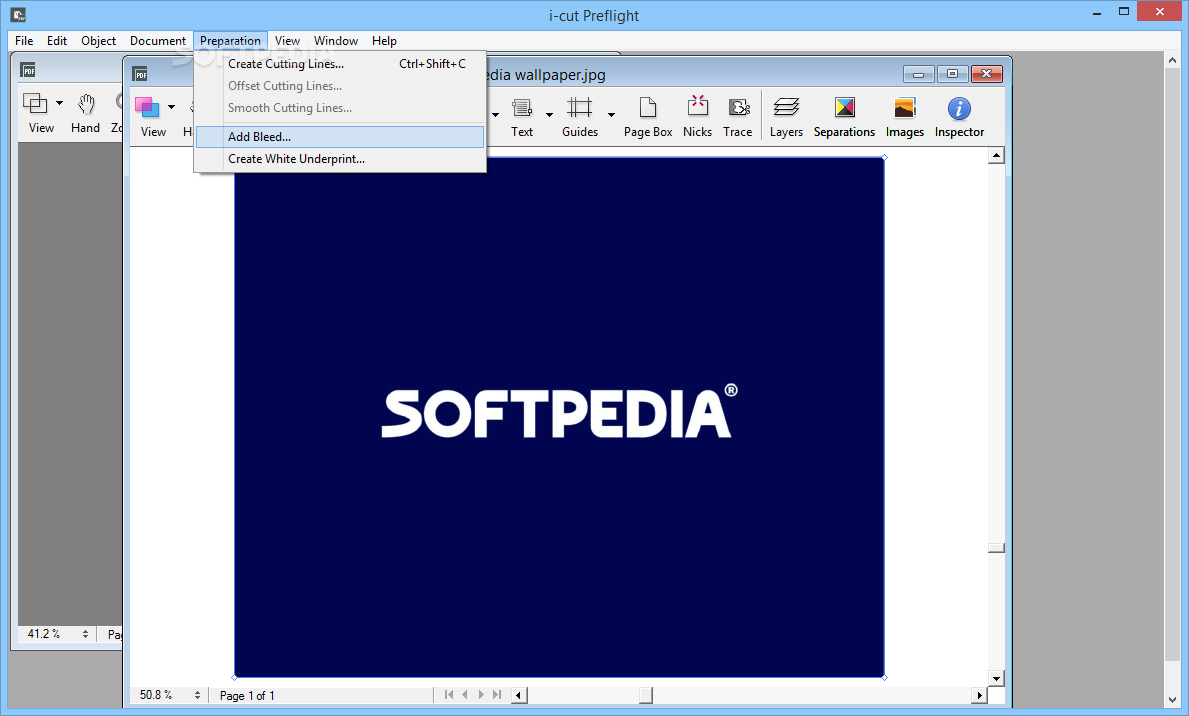This screenshot has width=1189, height=716.
Task: Go to first page button
Action: pos(449,694)
